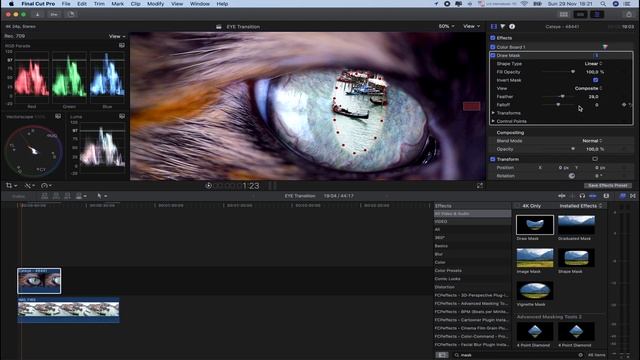Open the Select tool arrow dropdown
Image resolution: width=640 pixels, height=360 pixels.
pyautogui.click(x=102, y=196)
